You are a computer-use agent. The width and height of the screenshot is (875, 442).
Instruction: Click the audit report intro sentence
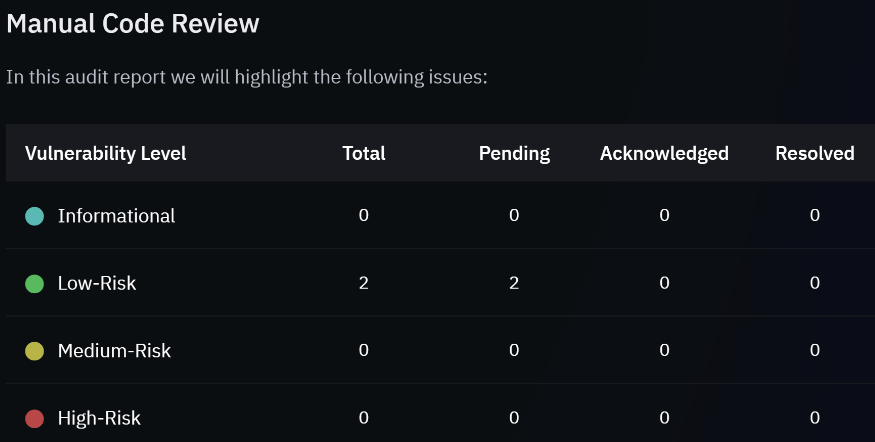click(x=247, y=77)
